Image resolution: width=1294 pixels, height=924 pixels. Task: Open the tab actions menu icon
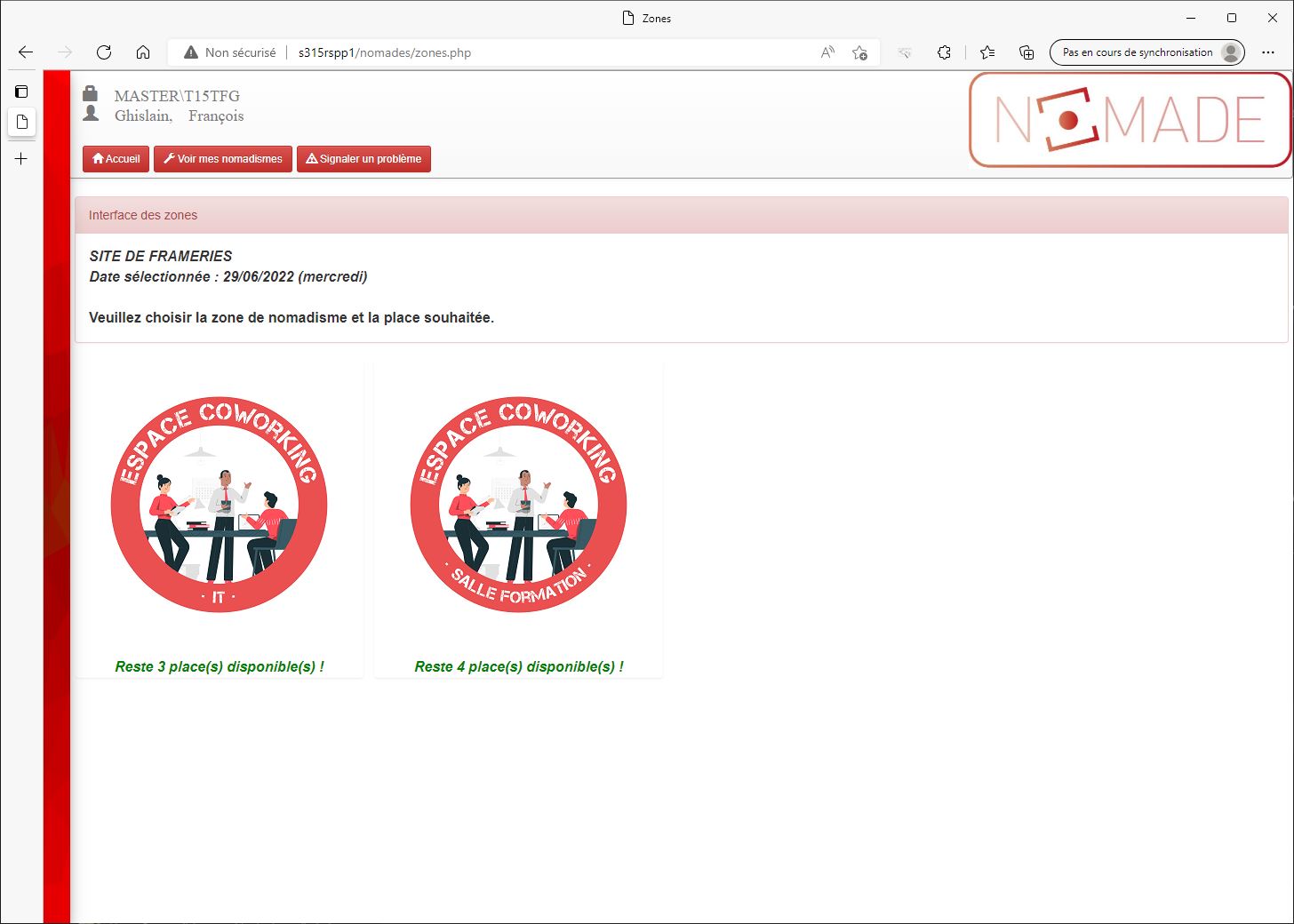pyautogui.click(x=21, y=92)
